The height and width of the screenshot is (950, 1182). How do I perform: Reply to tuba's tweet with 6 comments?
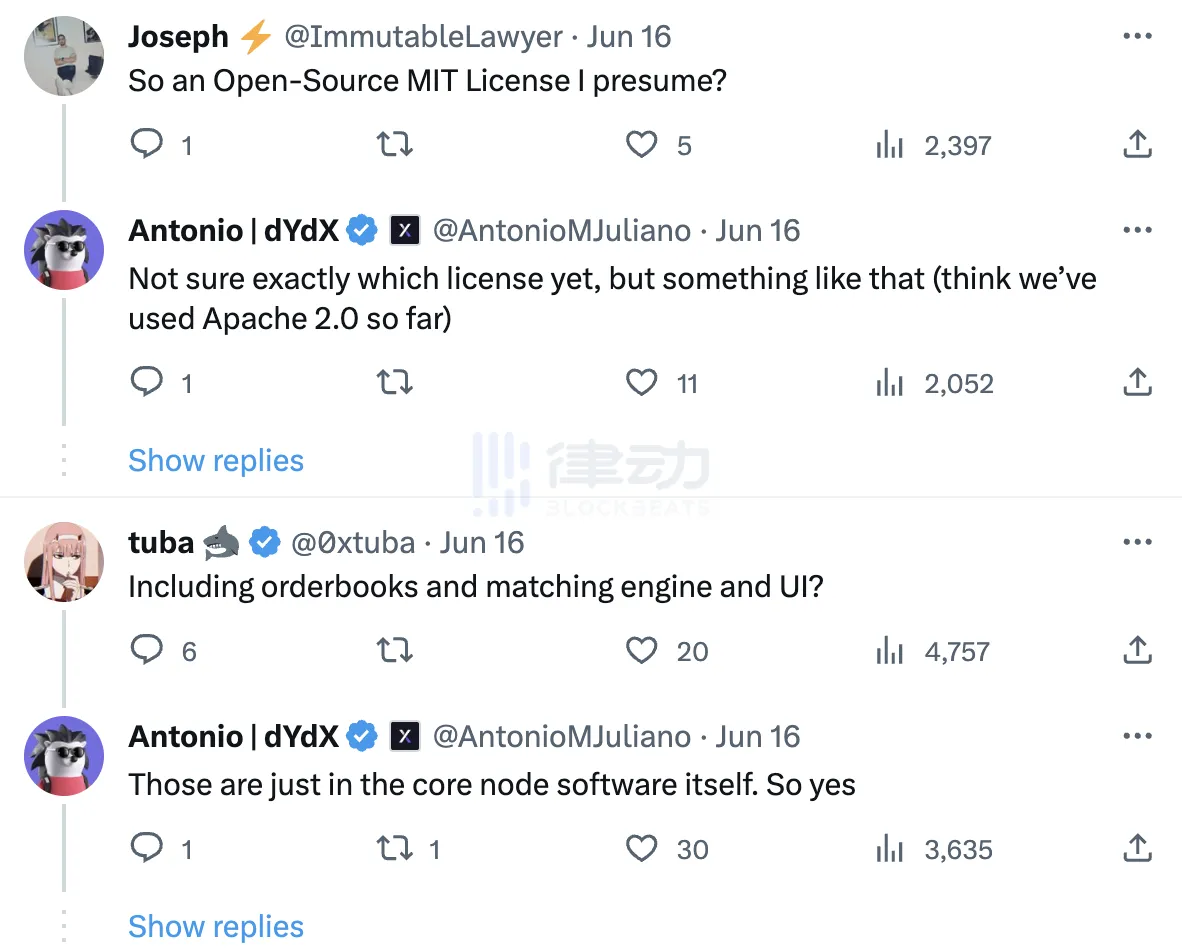click(147, 652)
